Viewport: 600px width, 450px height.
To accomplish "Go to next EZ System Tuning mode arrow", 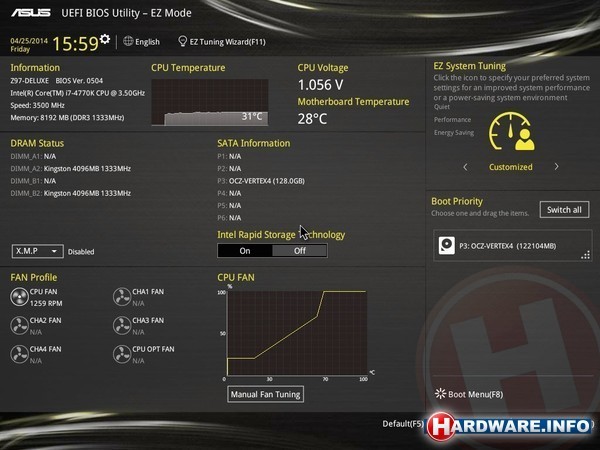I will 556,167.
